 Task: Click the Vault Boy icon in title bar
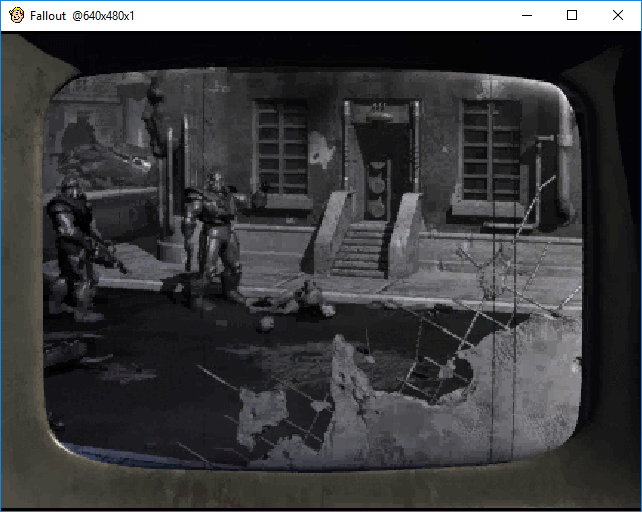coord(16,16)
